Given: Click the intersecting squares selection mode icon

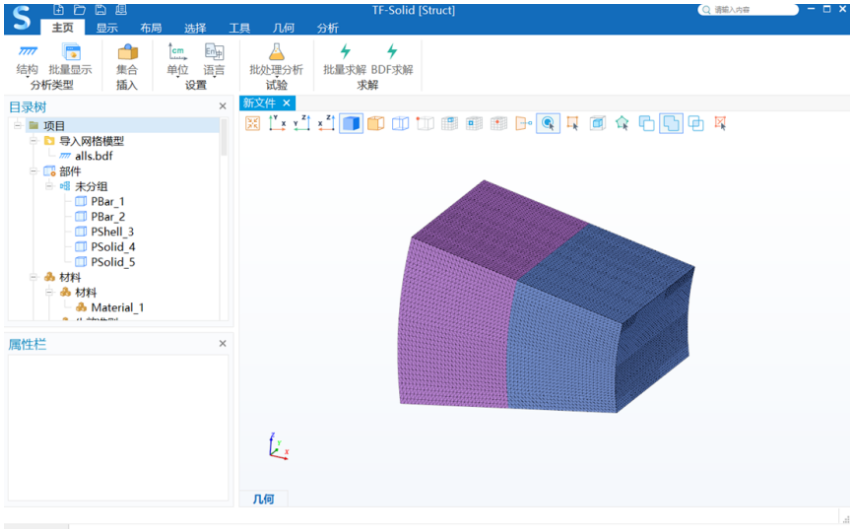Looking at the screenshot, I should [x=696, y=123].
